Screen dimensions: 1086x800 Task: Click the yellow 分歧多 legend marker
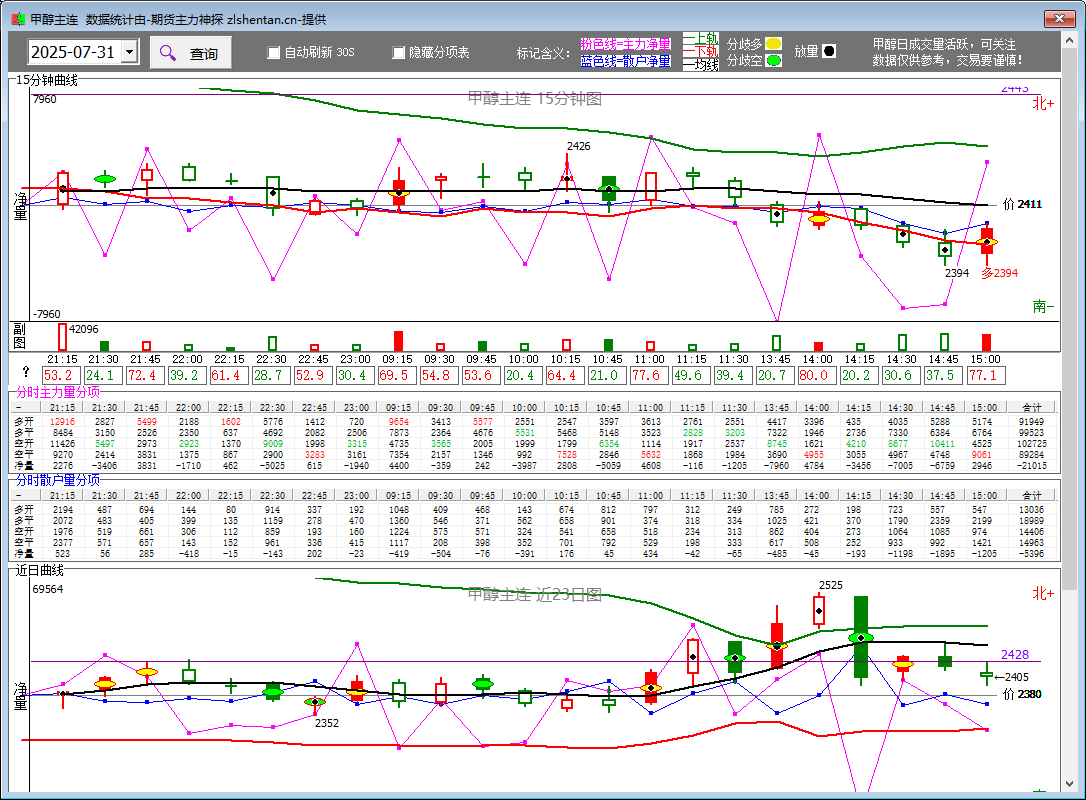tap(773, 44)
